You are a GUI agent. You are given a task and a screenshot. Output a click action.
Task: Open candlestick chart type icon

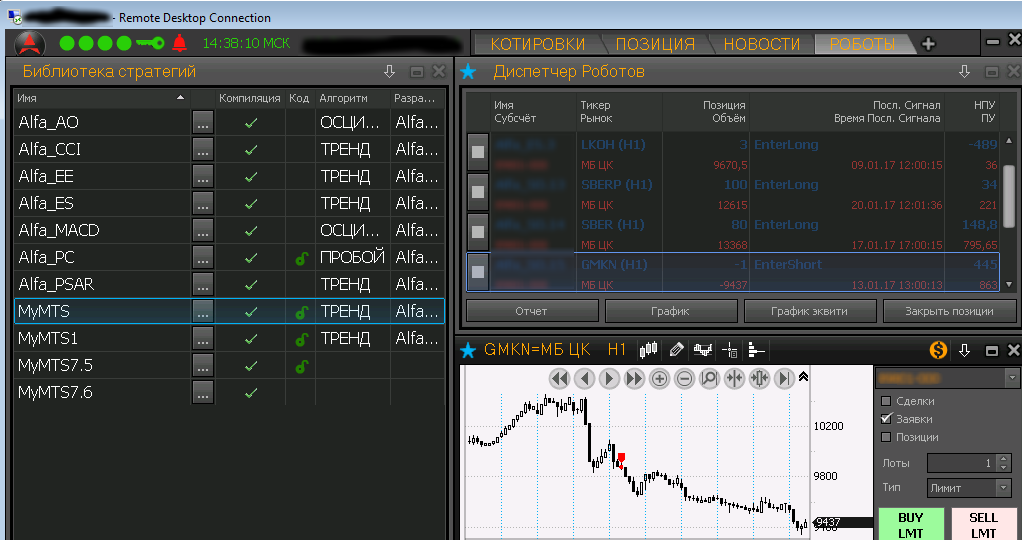point(649,350)
